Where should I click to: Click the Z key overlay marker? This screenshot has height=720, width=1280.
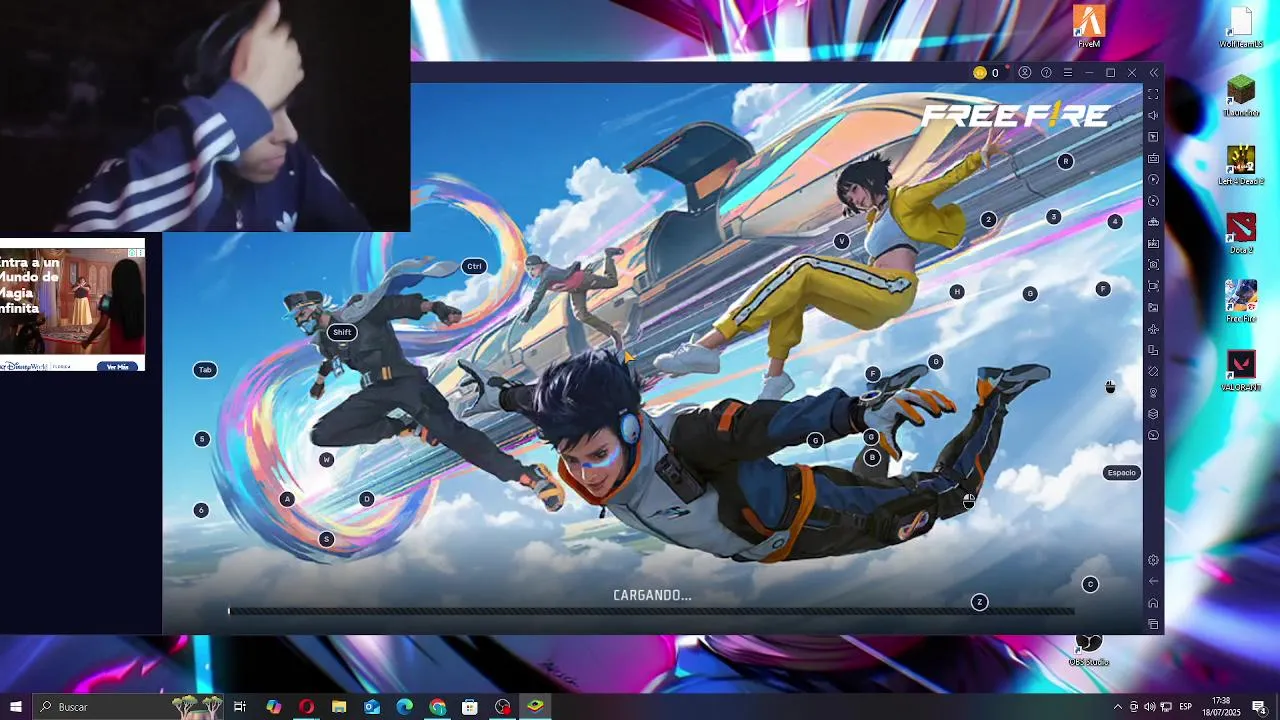click(980, 602)
